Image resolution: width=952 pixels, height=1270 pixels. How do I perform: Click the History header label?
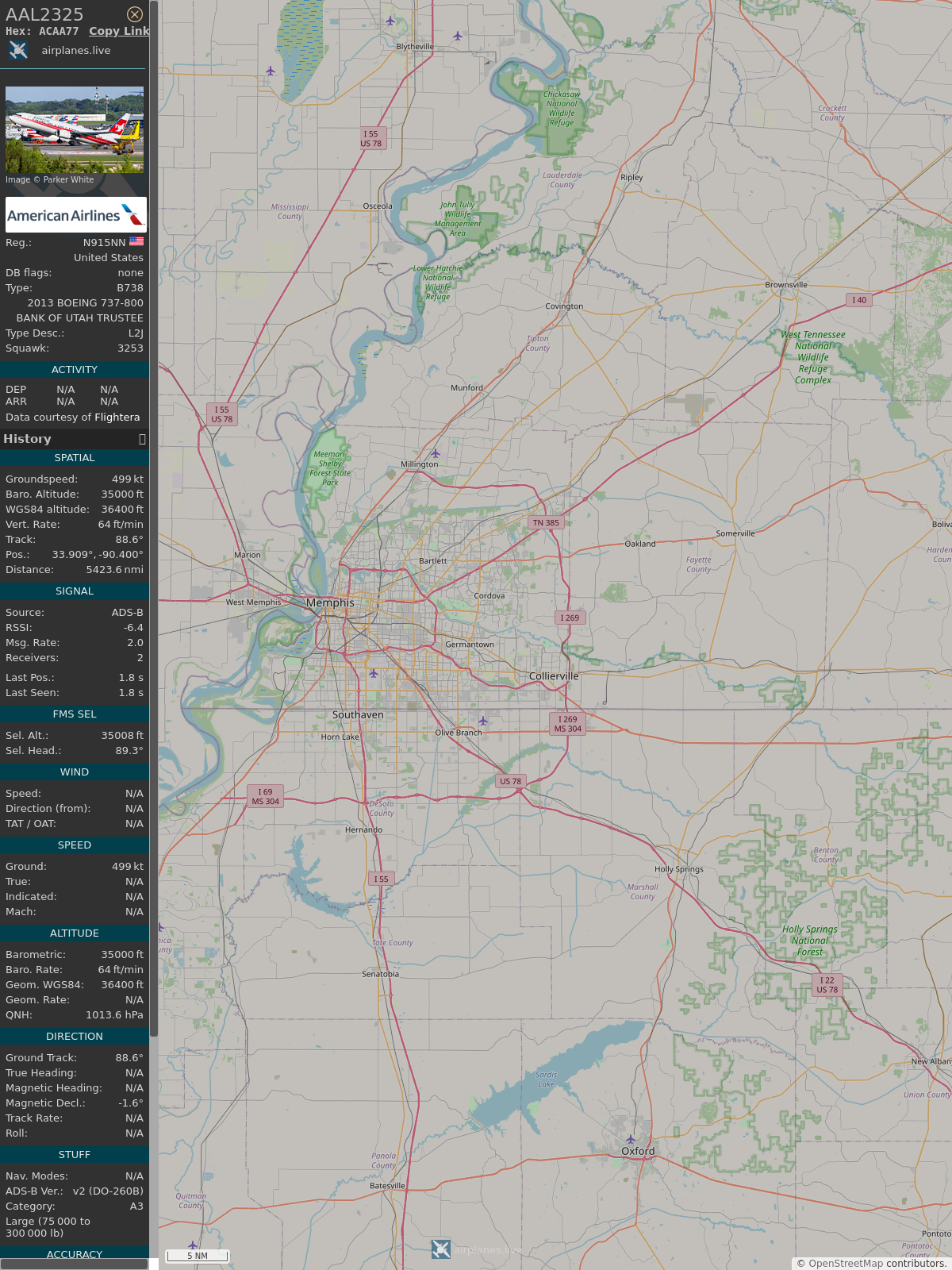pyautogui.click(x=27, y=439)
